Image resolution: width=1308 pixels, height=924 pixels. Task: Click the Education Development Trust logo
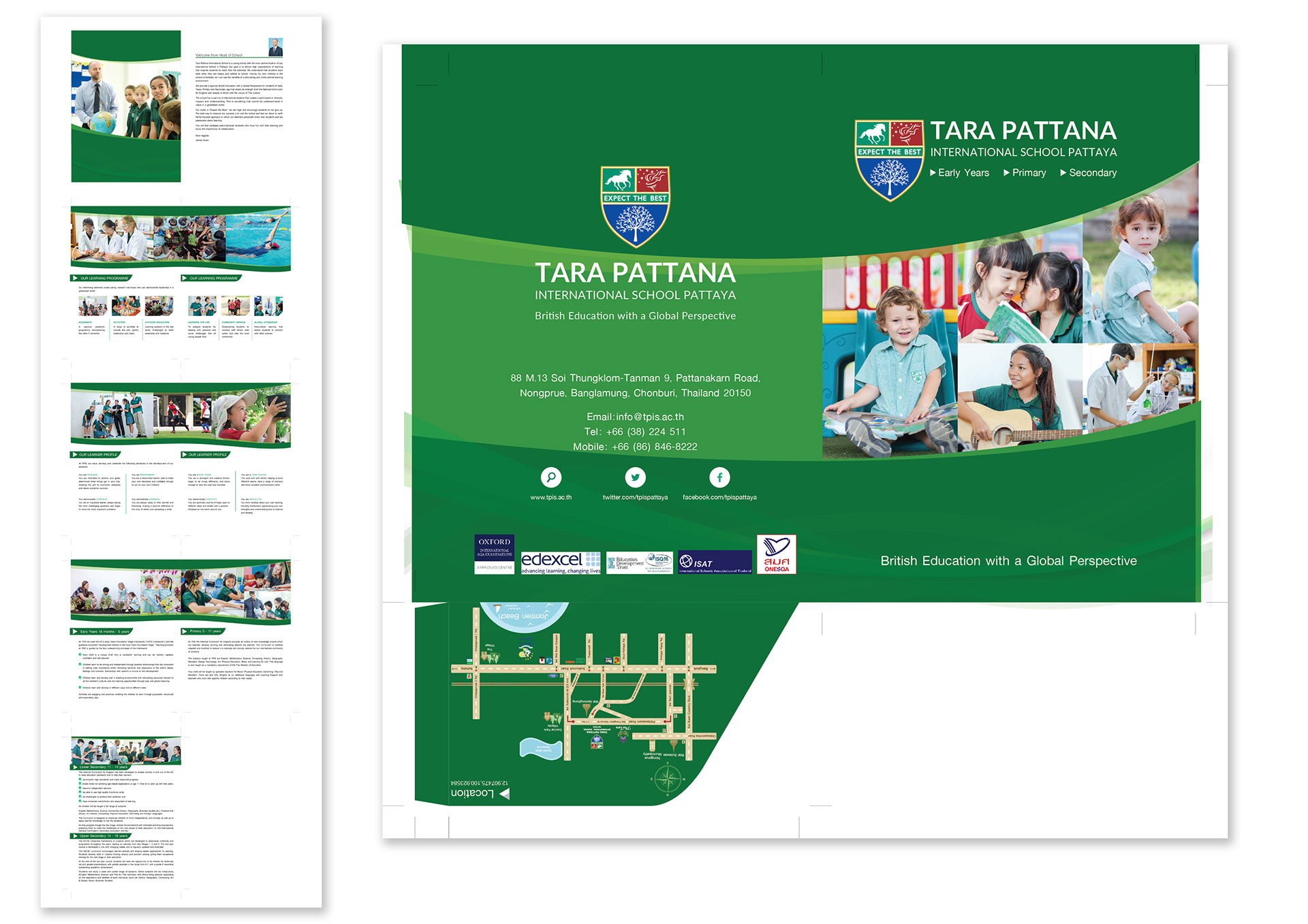(x=639, y=562)
